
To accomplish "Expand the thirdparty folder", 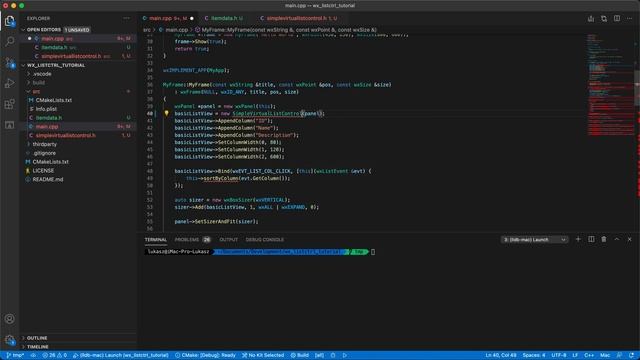I will click(44, 144).
